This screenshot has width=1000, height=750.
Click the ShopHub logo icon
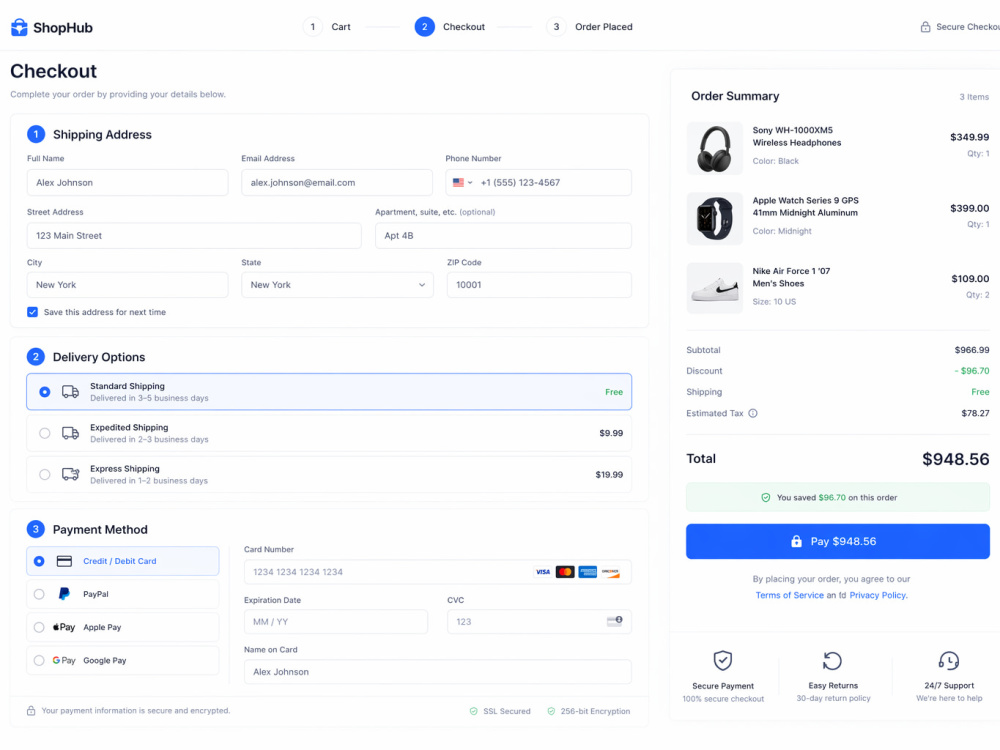(19, 27)
